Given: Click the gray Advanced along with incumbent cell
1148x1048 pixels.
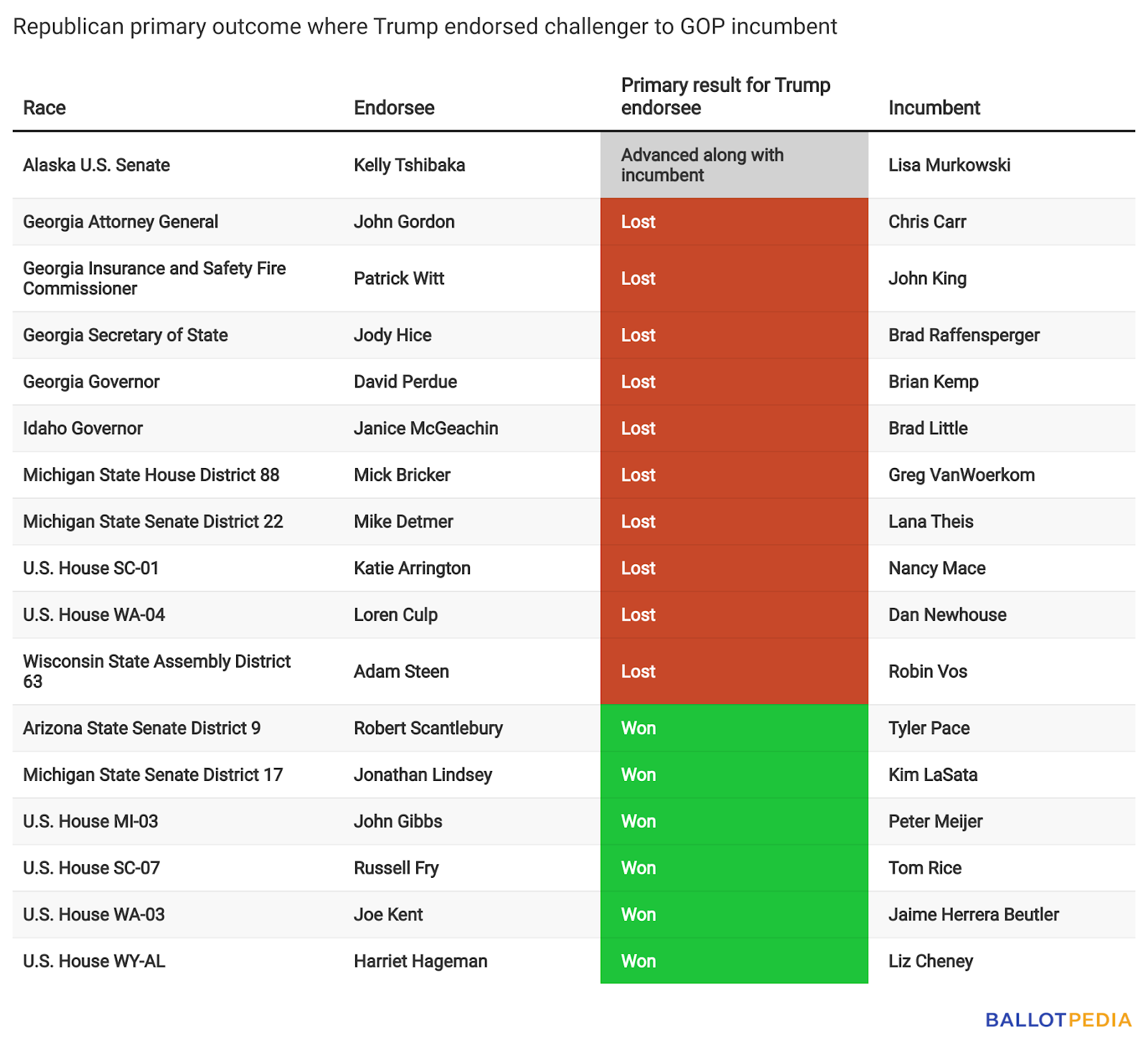Looking at the screenshot, I should pyautogui.click(x=734, y=165).
